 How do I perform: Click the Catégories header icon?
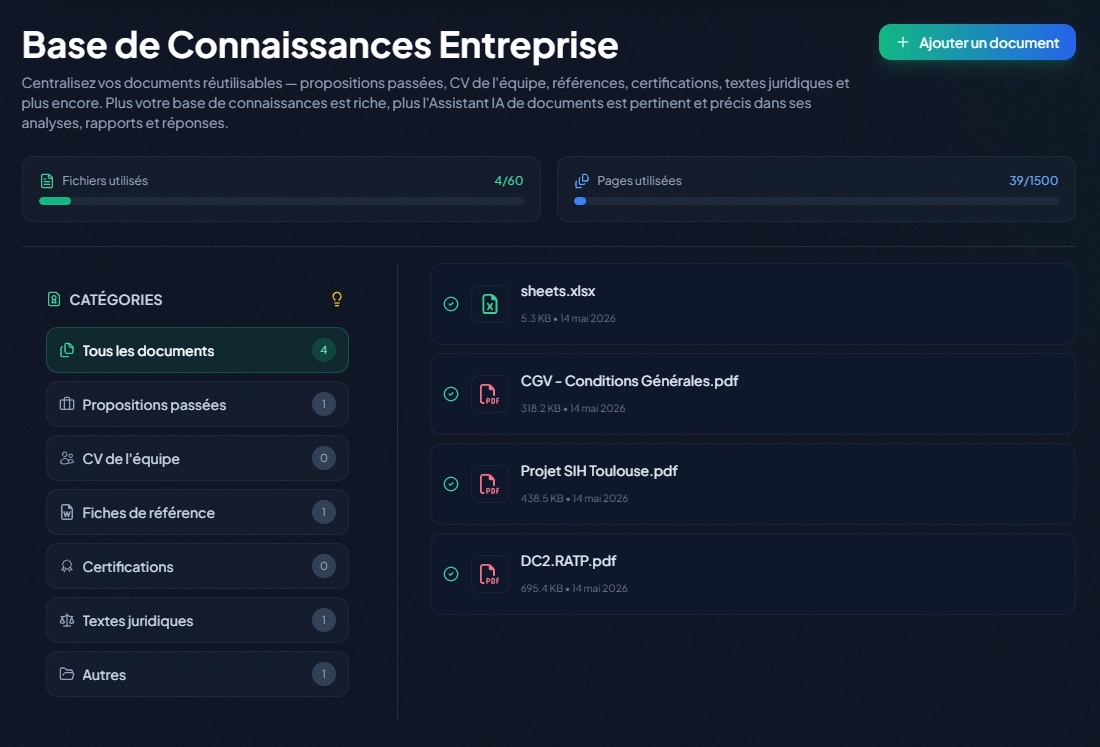click(x=54, y=300)
